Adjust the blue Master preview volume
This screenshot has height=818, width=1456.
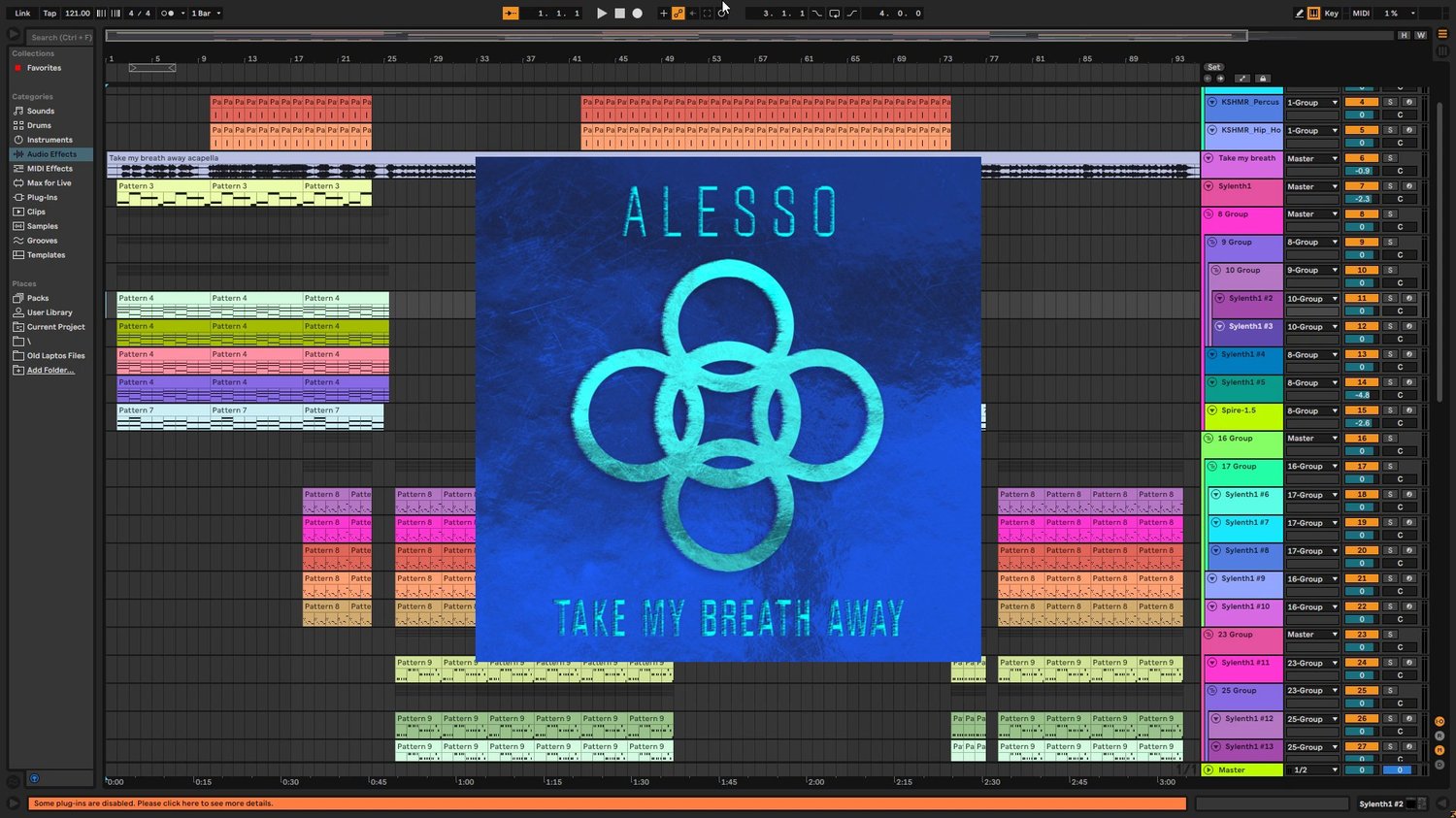click(x=1398, y=770)
